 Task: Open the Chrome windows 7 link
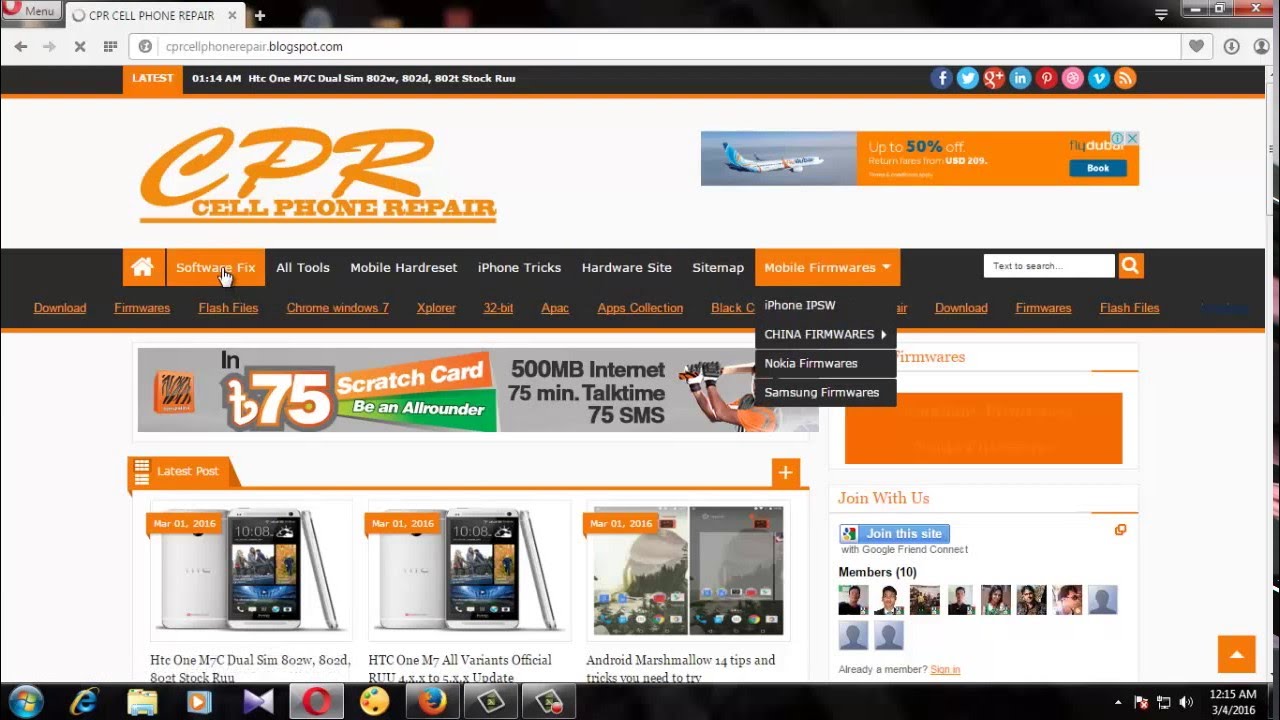pos(338,308)
